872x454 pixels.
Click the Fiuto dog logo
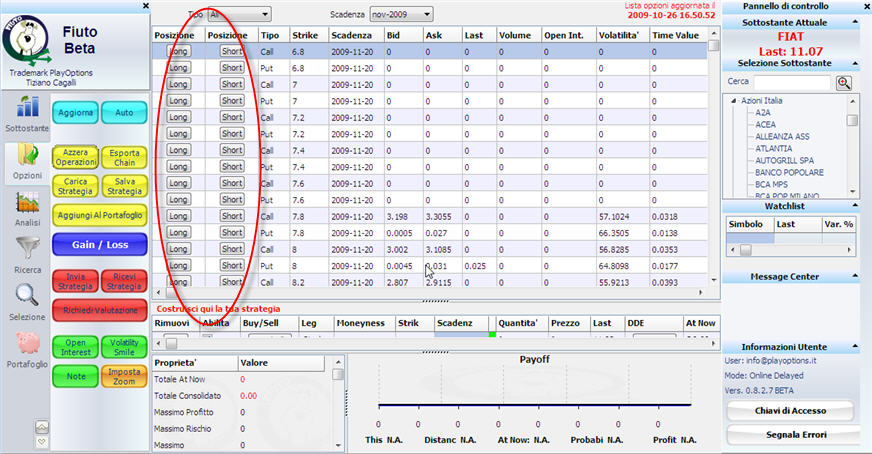click(26, 41)
